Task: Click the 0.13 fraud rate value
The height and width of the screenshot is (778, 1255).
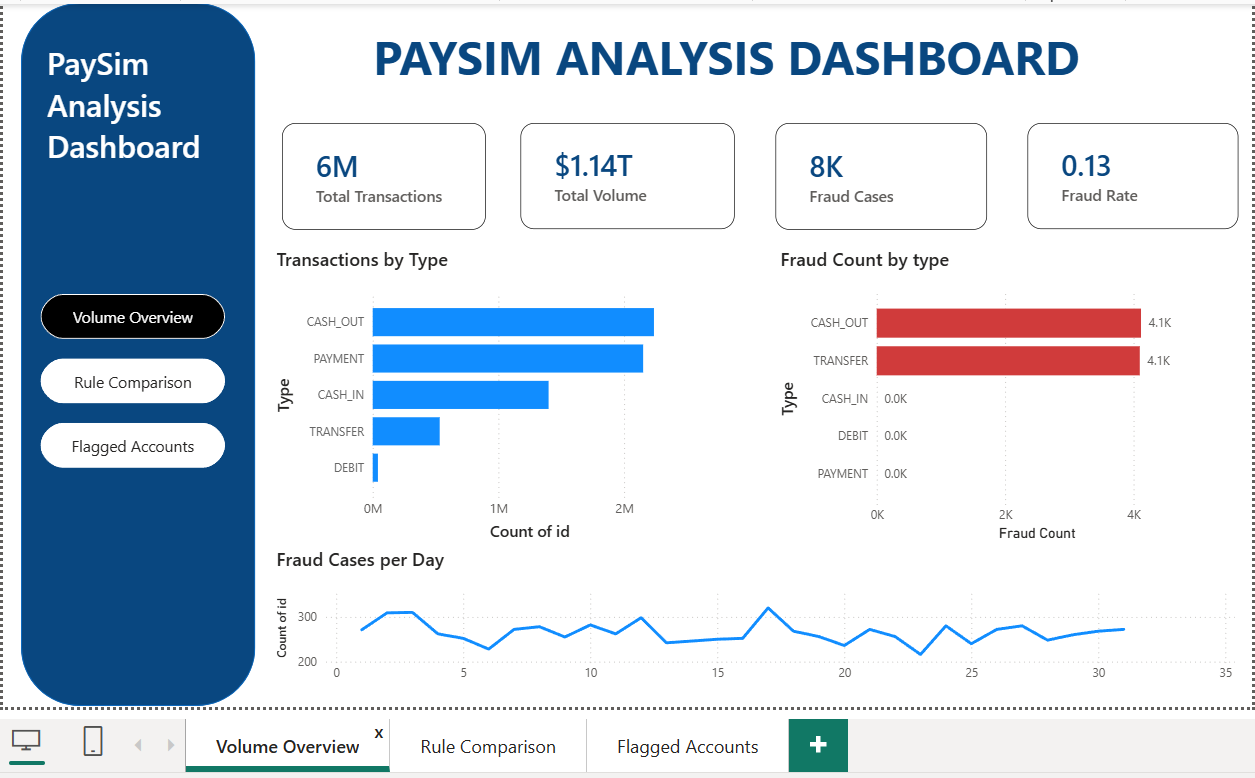Action: point(1086,166)
